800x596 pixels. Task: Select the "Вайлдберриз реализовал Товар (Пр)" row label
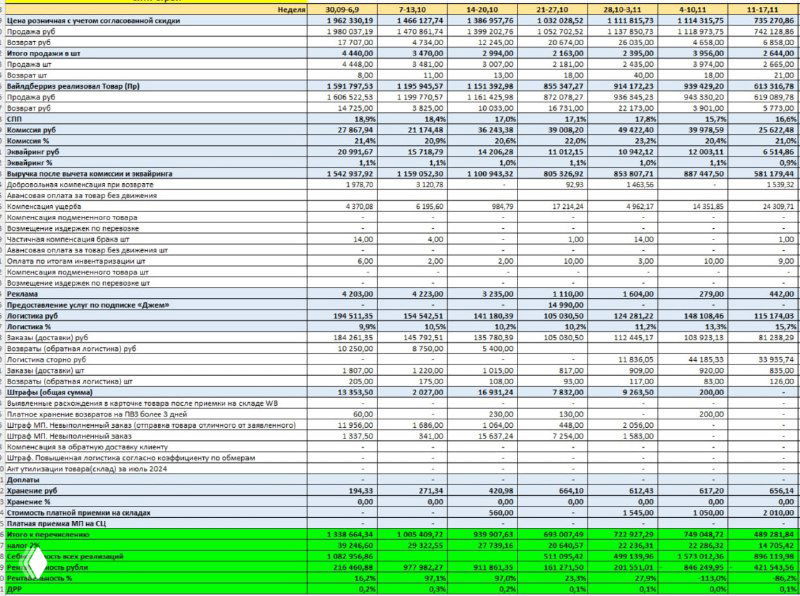click(x=75, y=86)
